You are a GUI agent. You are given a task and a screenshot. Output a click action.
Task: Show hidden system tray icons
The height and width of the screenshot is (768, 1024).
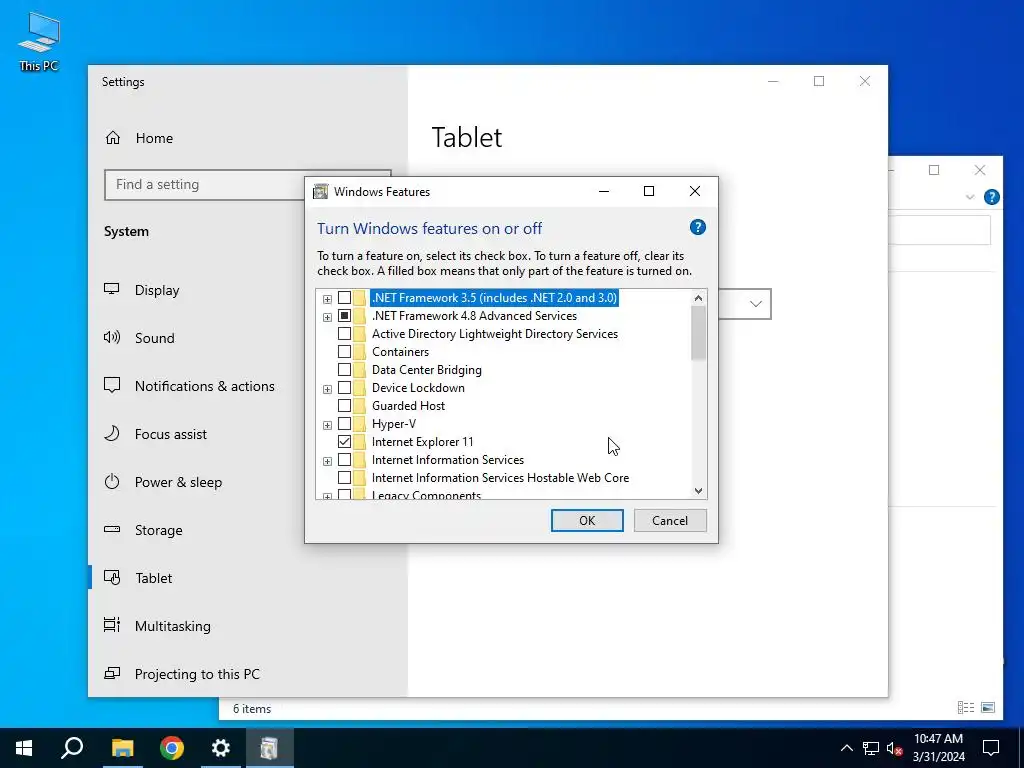[x=846, y=748]
